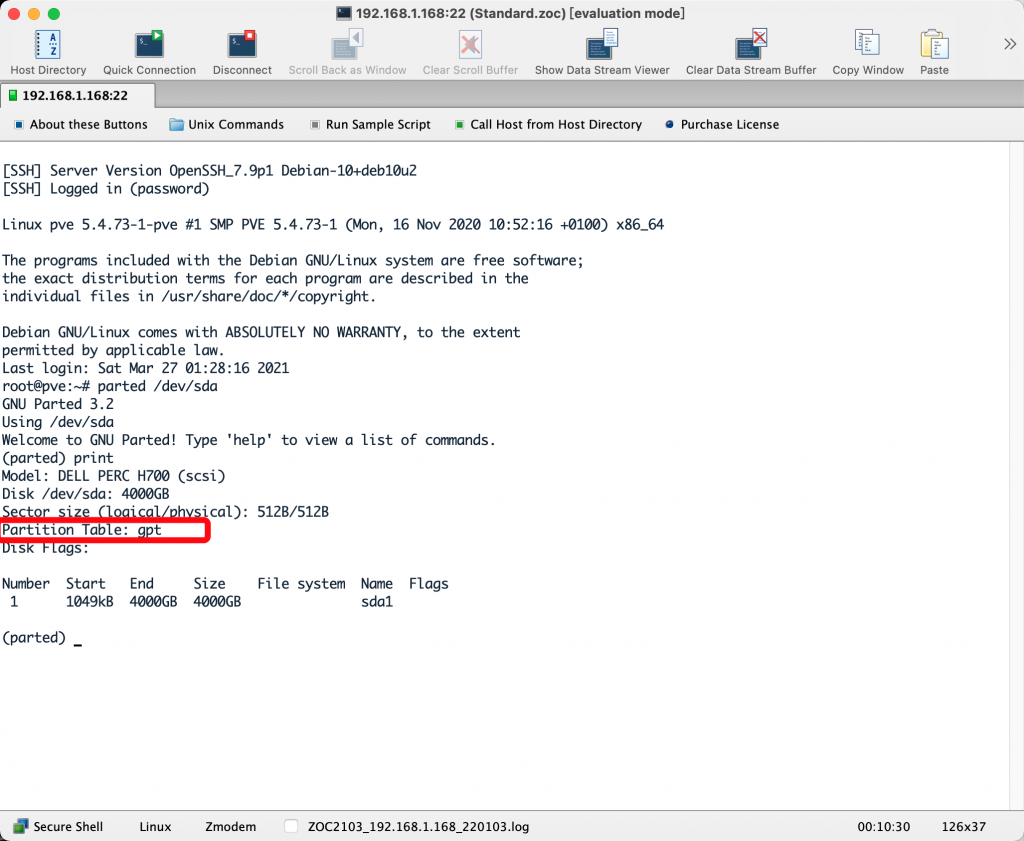Click the 'Disk /dev/sda: 4000GB' line
The width and height of the screenshot is (1024, 841).
click(x=86, y=494)
